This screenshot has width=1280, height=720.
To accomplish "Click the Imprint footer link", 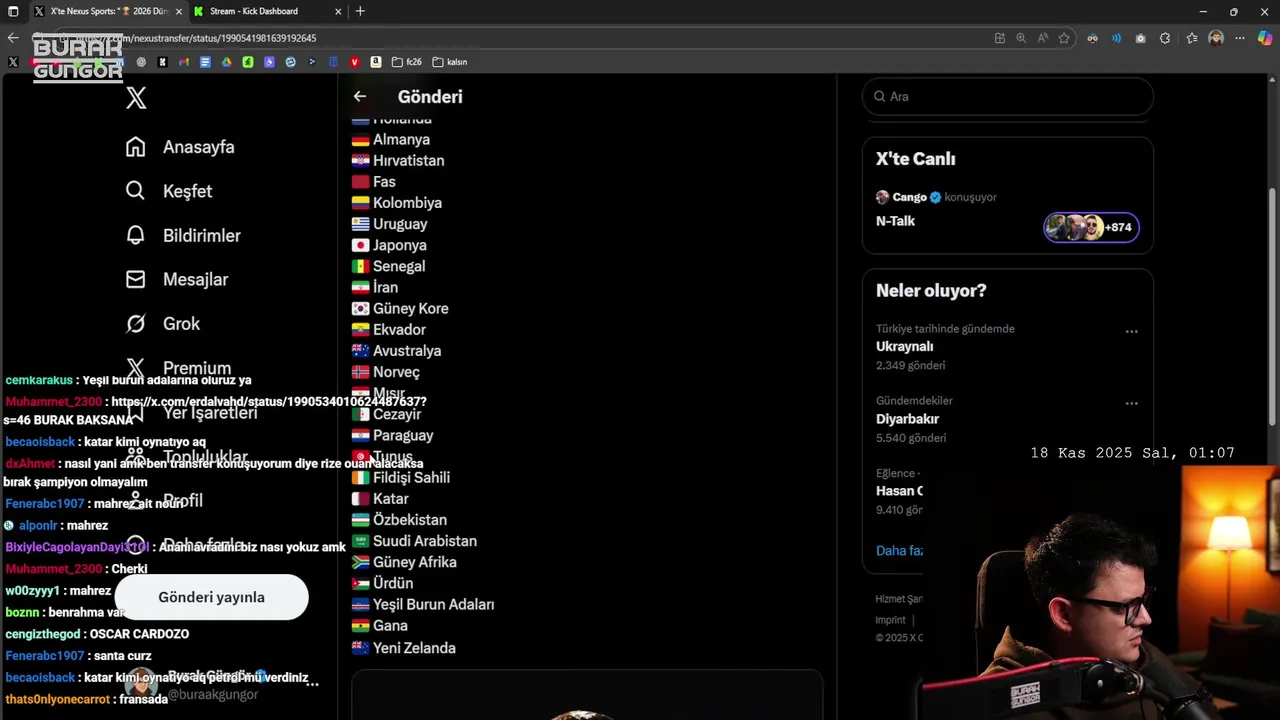I will (891, 620).
